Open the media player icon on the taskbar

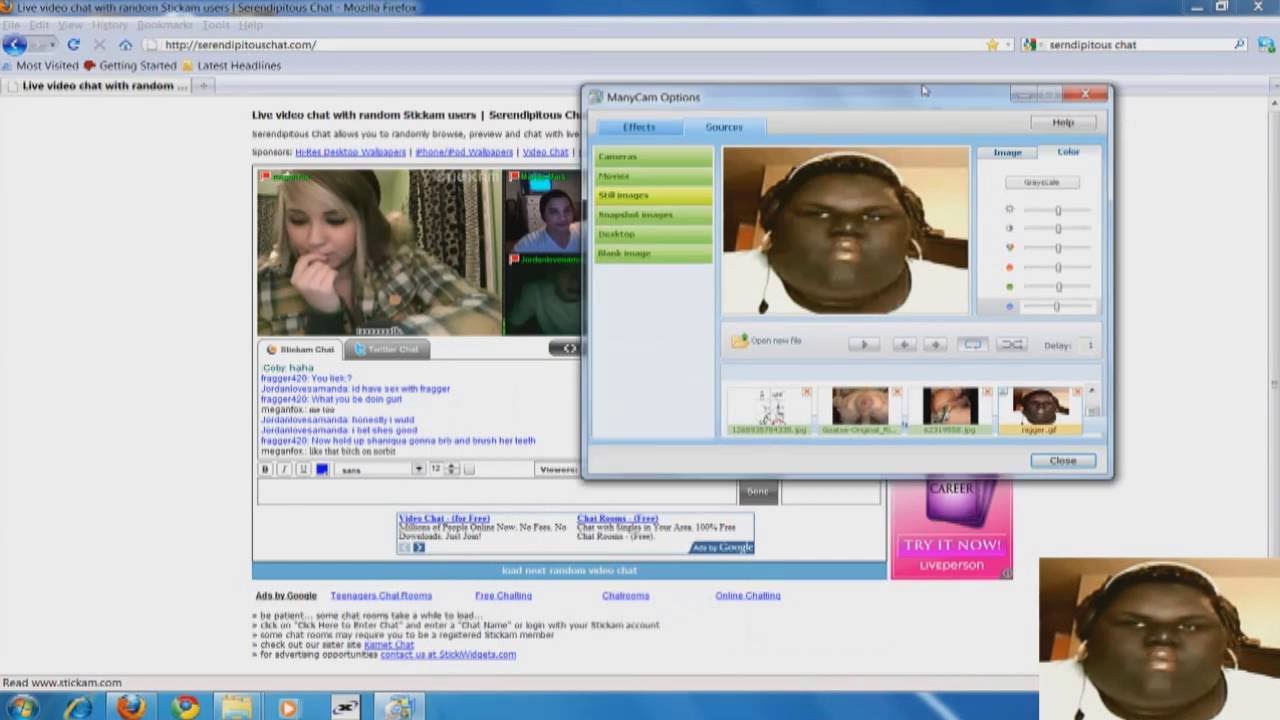click(x=288, y=707)
